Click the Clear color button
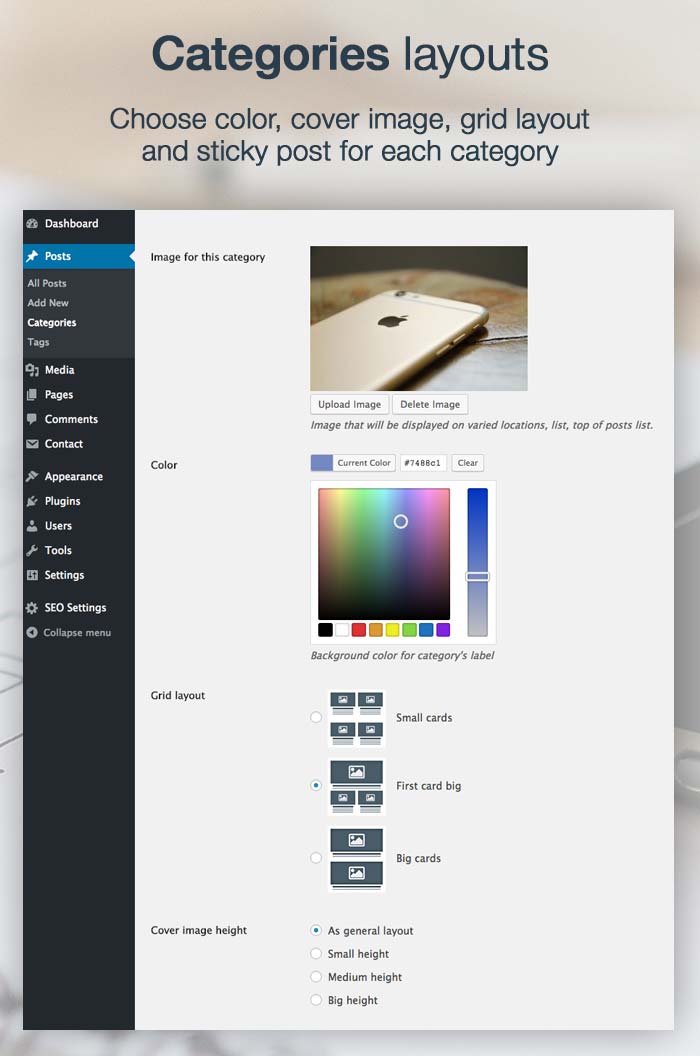700x1056 pixels. pos(468,463)
